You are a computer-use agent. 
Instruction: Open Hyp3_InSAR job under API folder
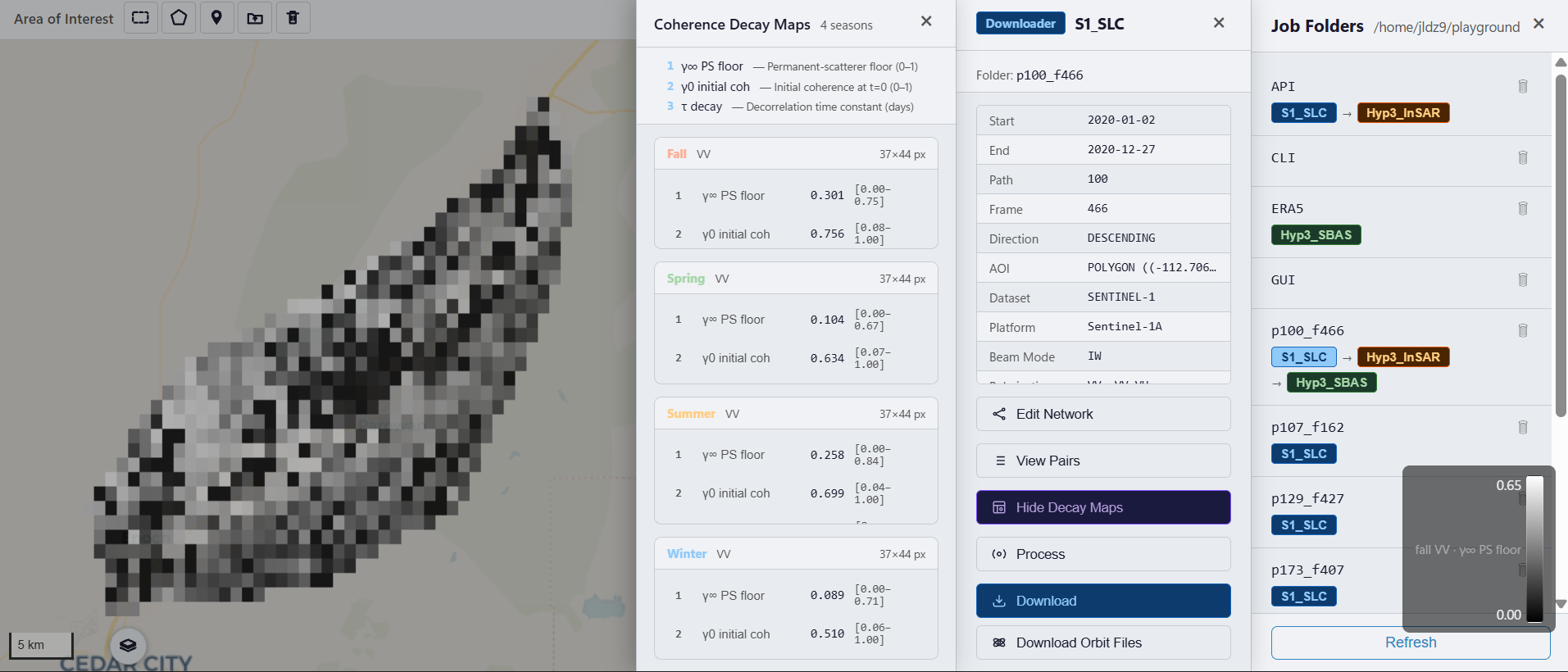pyautogui.click(x=1402, y=113)
